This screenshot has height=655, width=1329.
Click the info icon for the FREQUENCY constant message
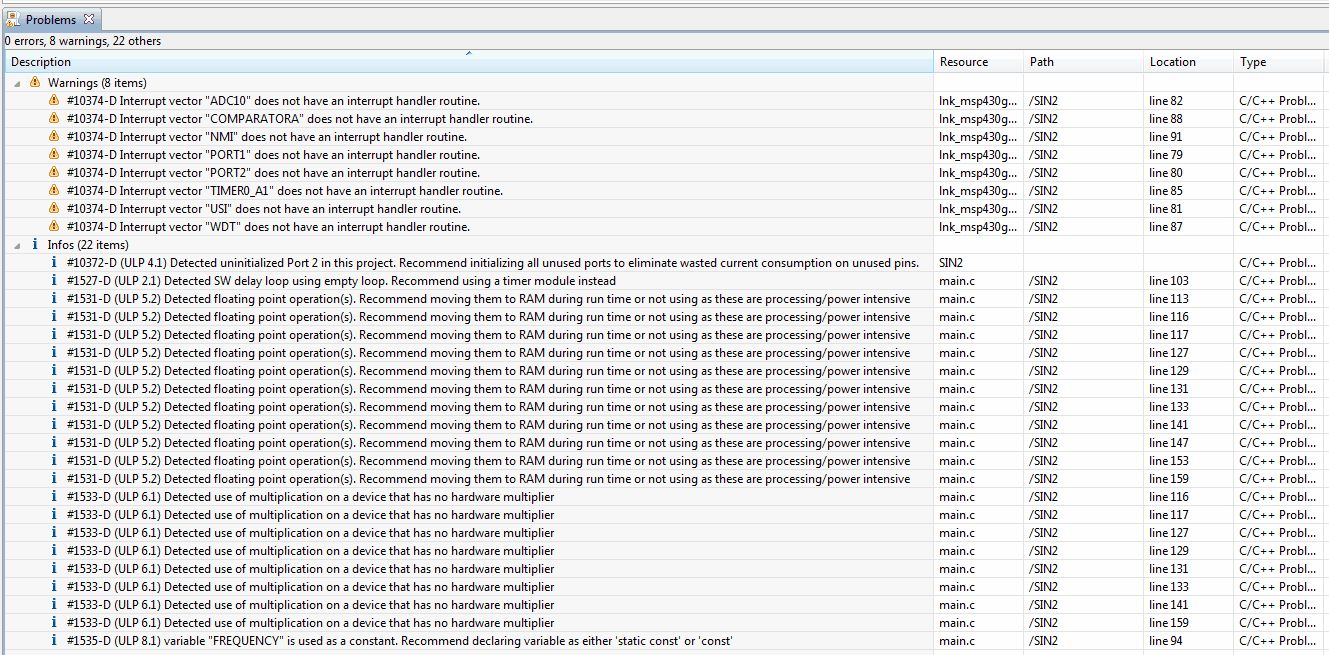tap(54, 641)
